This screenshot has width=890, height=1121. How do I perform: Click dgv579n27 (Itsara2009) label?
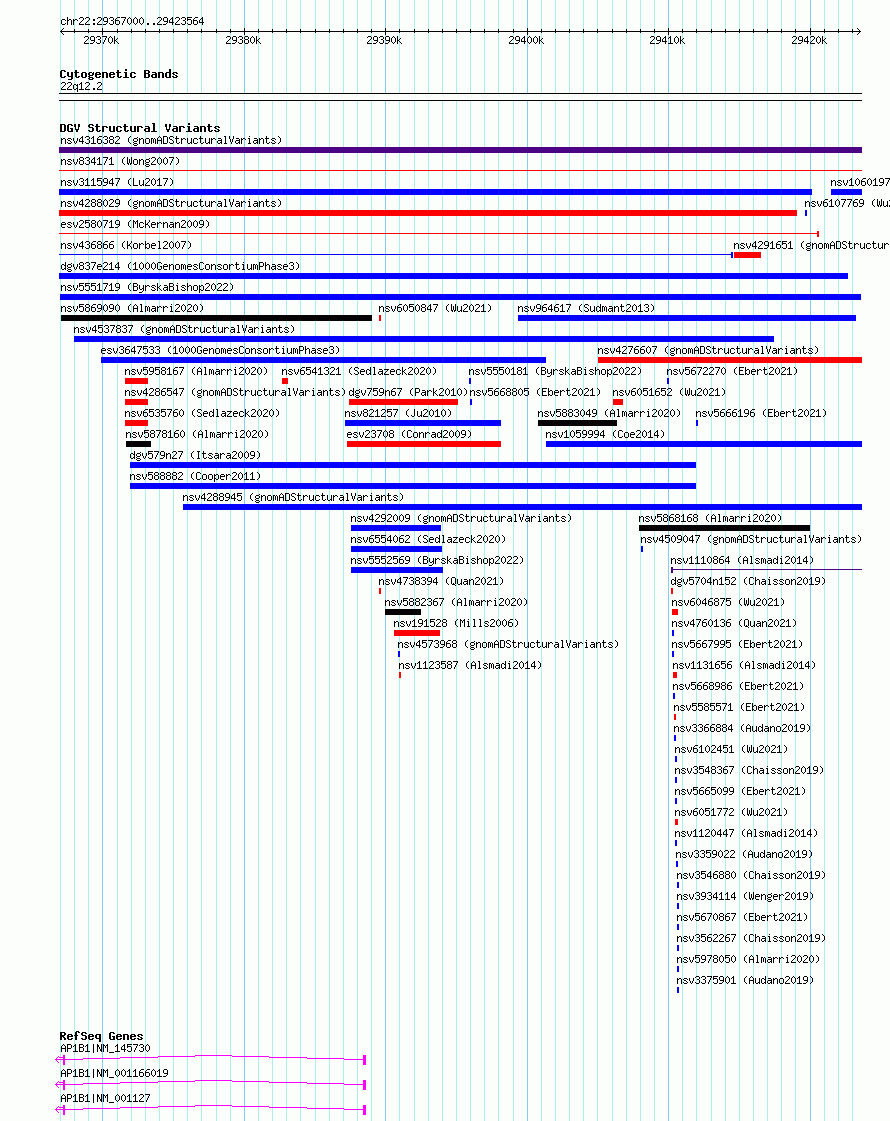coord(195,455)
